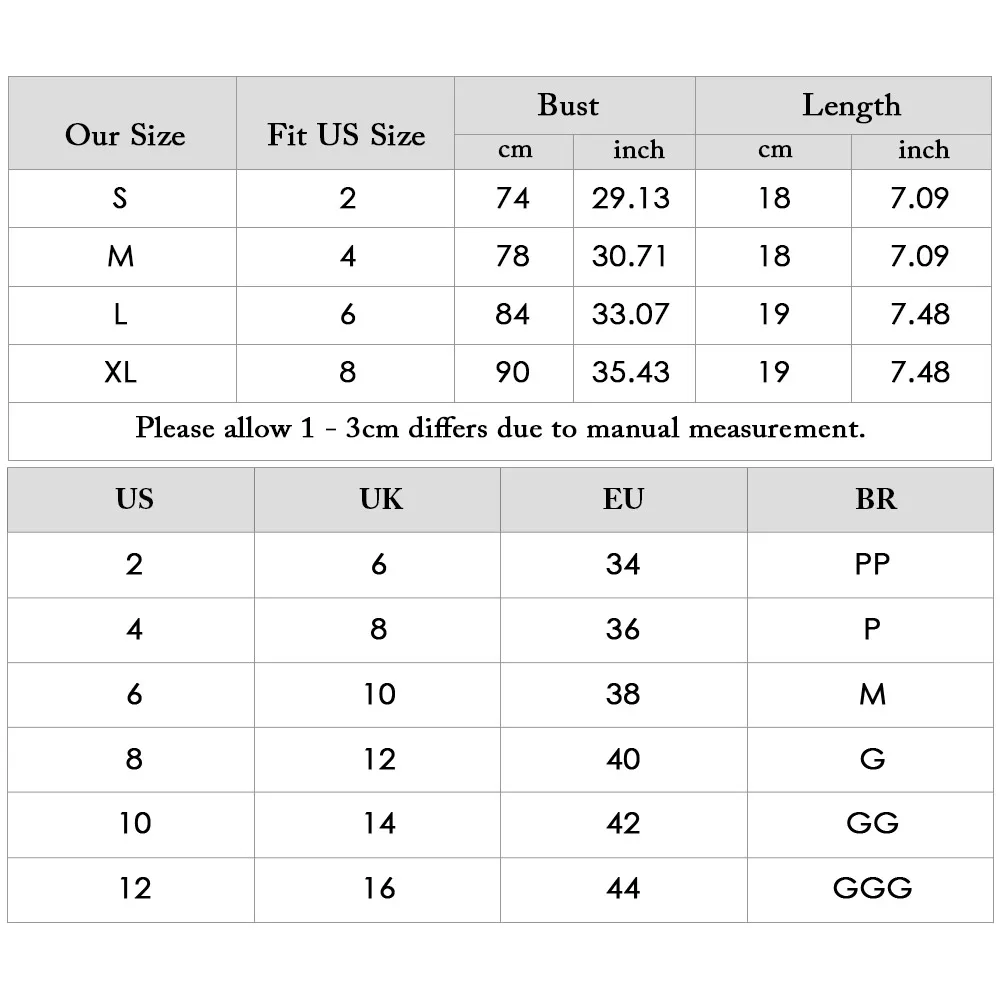This screenshot has width=1000, height=1000.
Task: Select the BR size 'GGG' cell
Action: [x=872, y=888]
